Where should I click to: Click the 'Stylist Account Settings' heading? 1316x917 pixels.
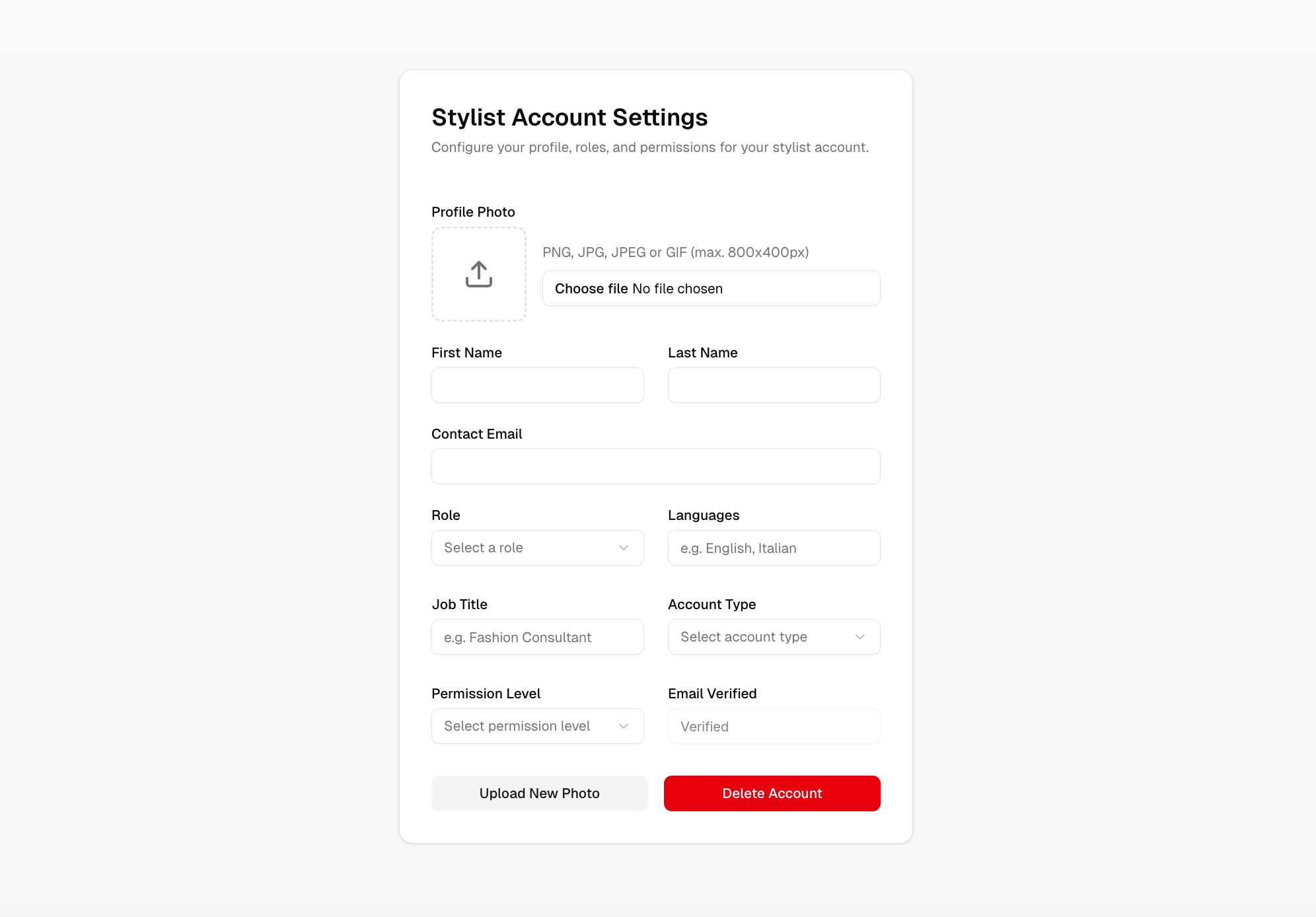[x=569, y=117]
